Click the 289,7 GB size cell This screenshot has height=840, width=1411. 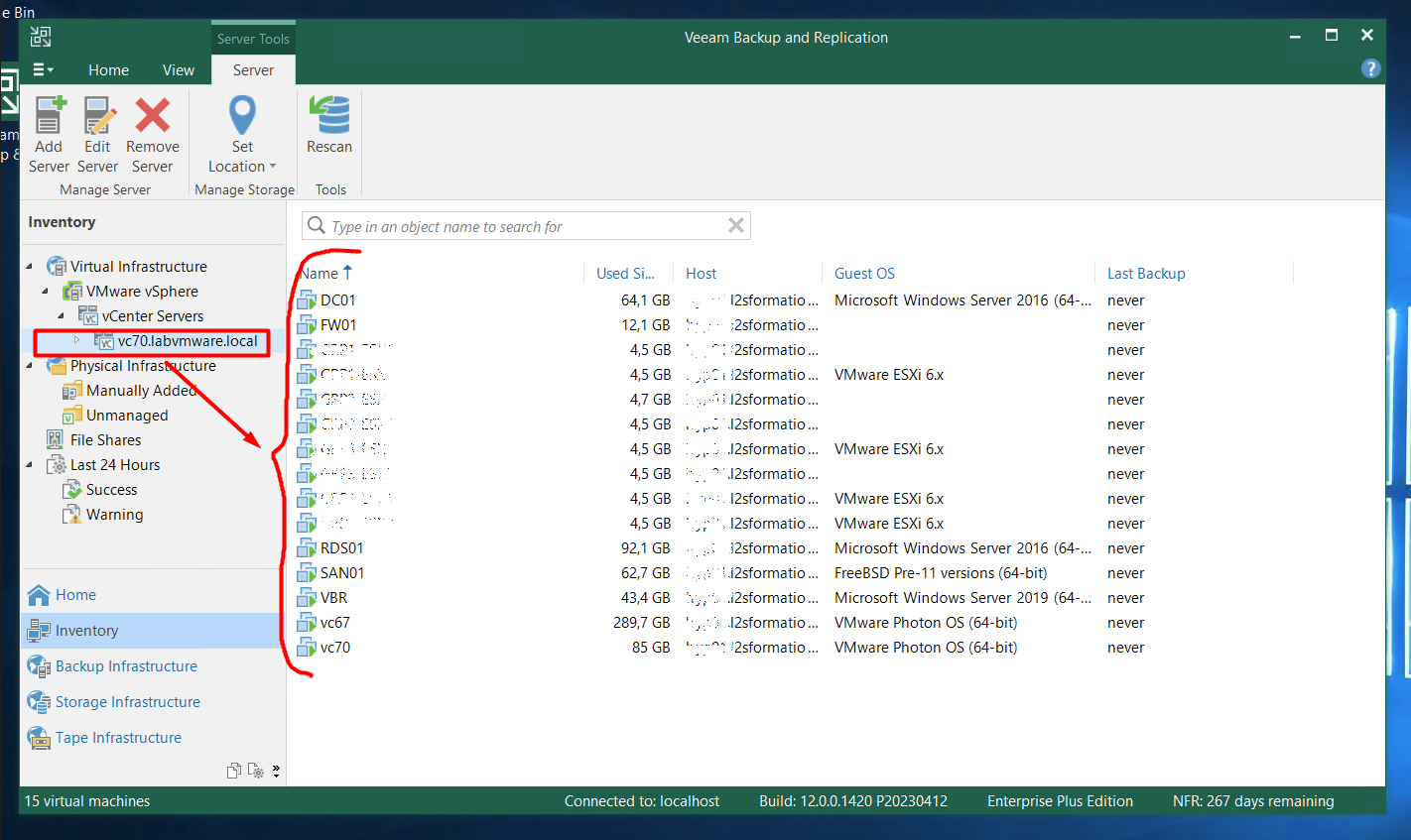pyautogui.click(x=641, y=623)
